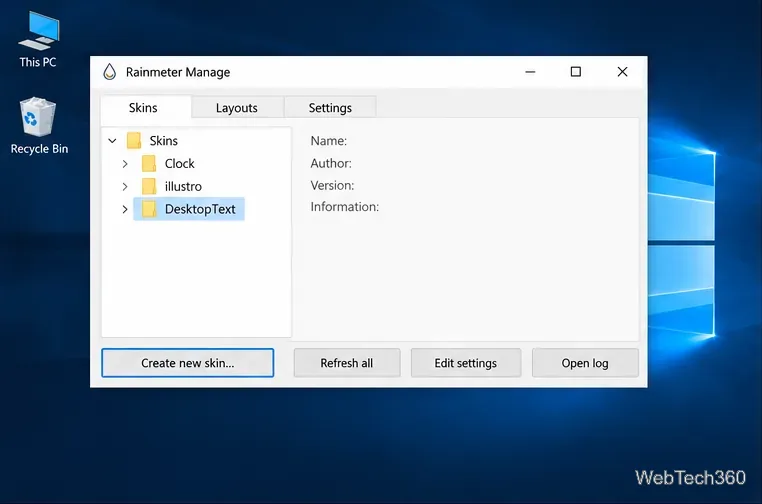762x504 pixels.
Task: Click the Rainmeter Manage title text
Action: [x=178, y=72]
